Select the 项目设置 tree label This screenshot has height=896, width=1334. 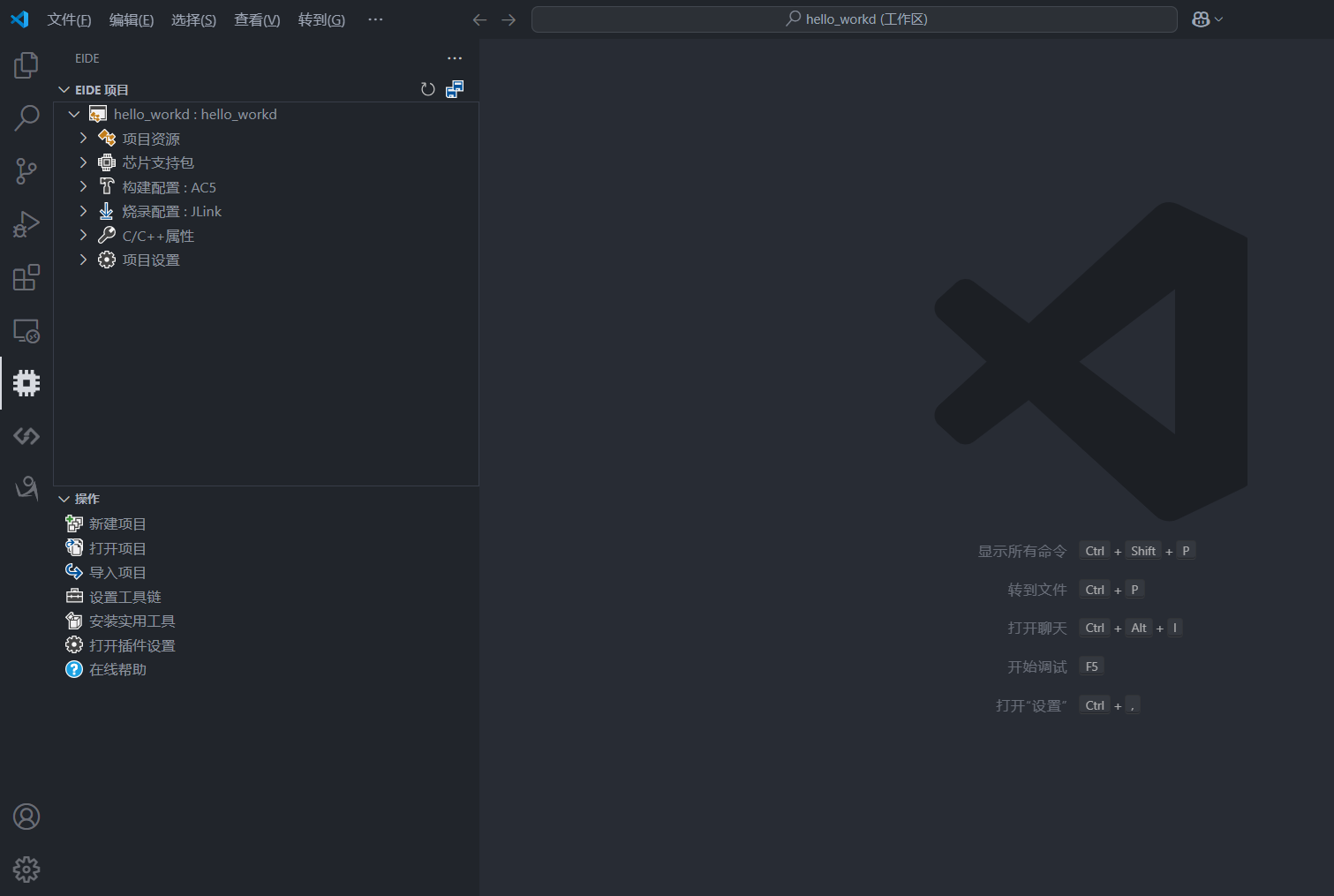coord(151,260)
